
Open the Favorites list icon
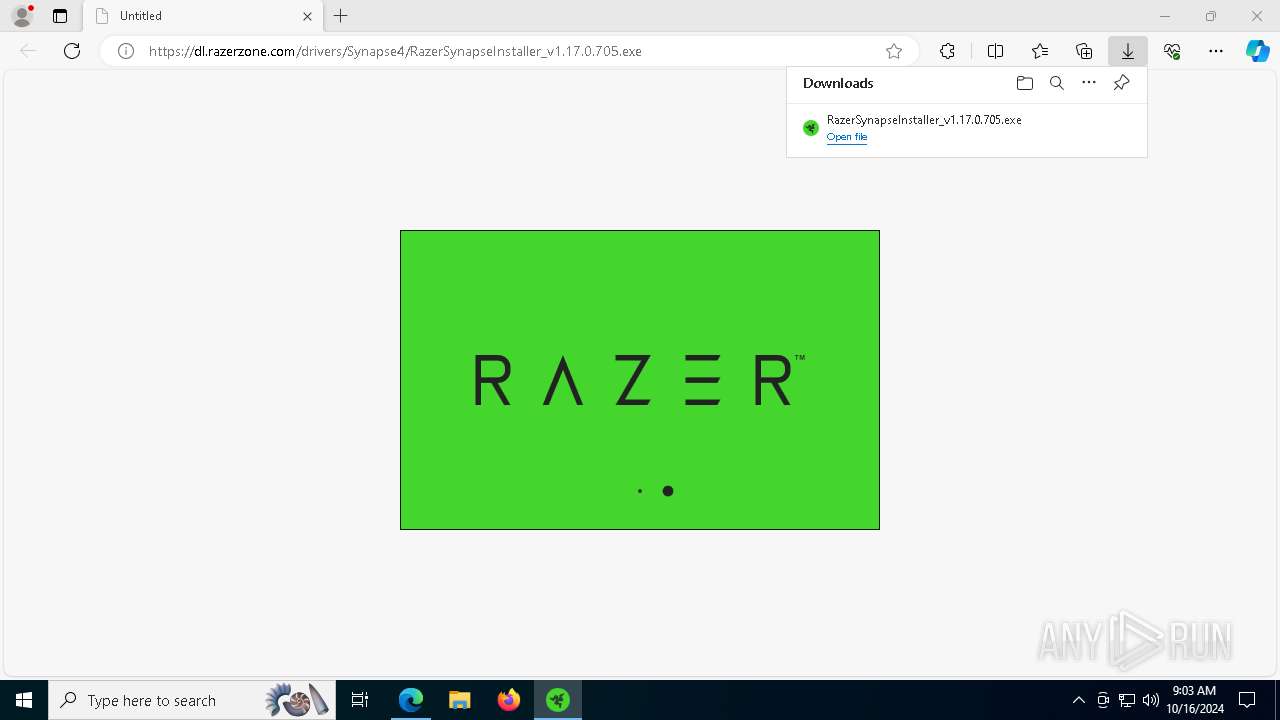coord(1040,51)
